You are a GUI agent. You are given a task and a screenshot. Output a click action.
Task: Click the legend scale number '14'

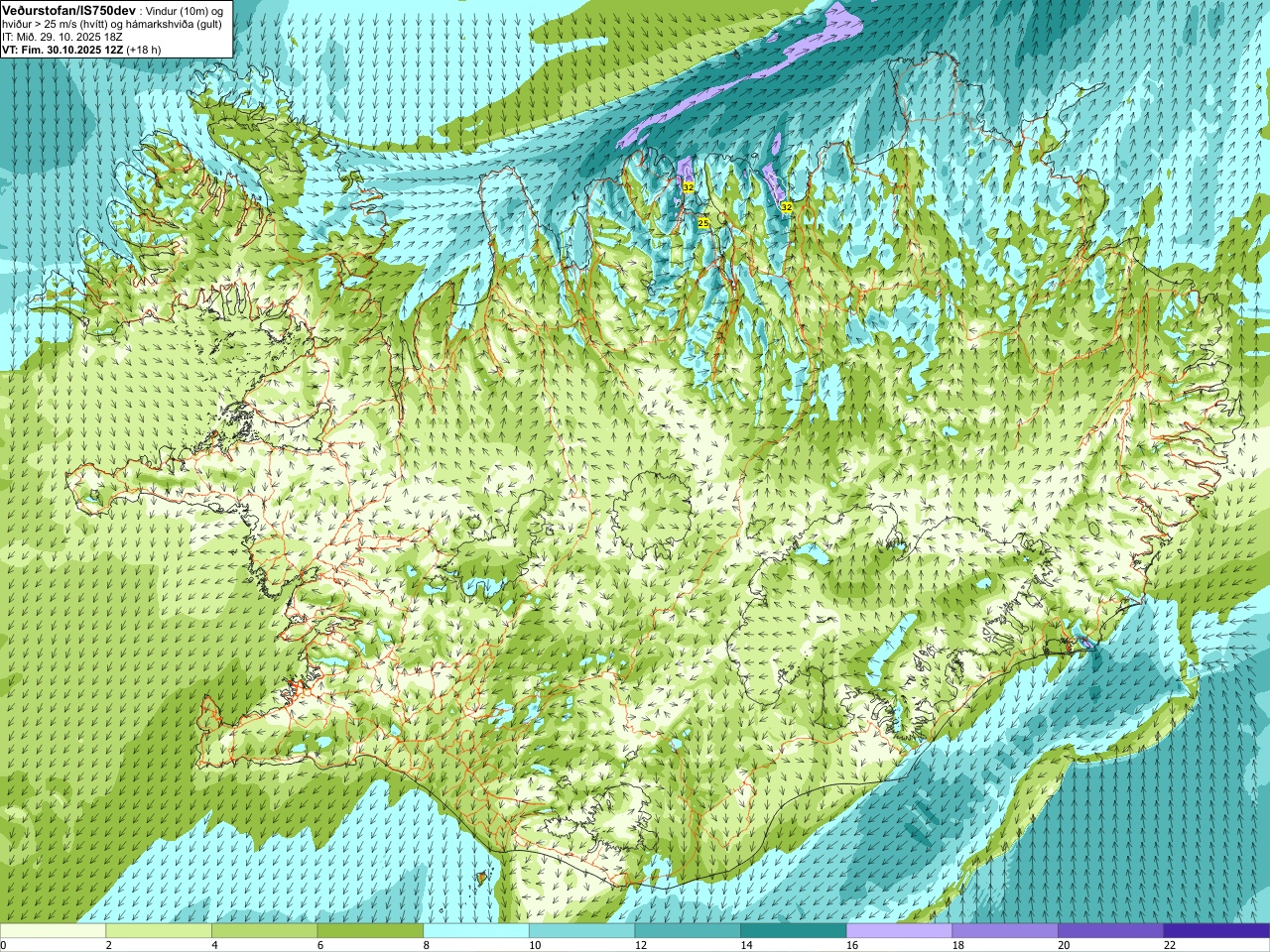click(746, 945)
